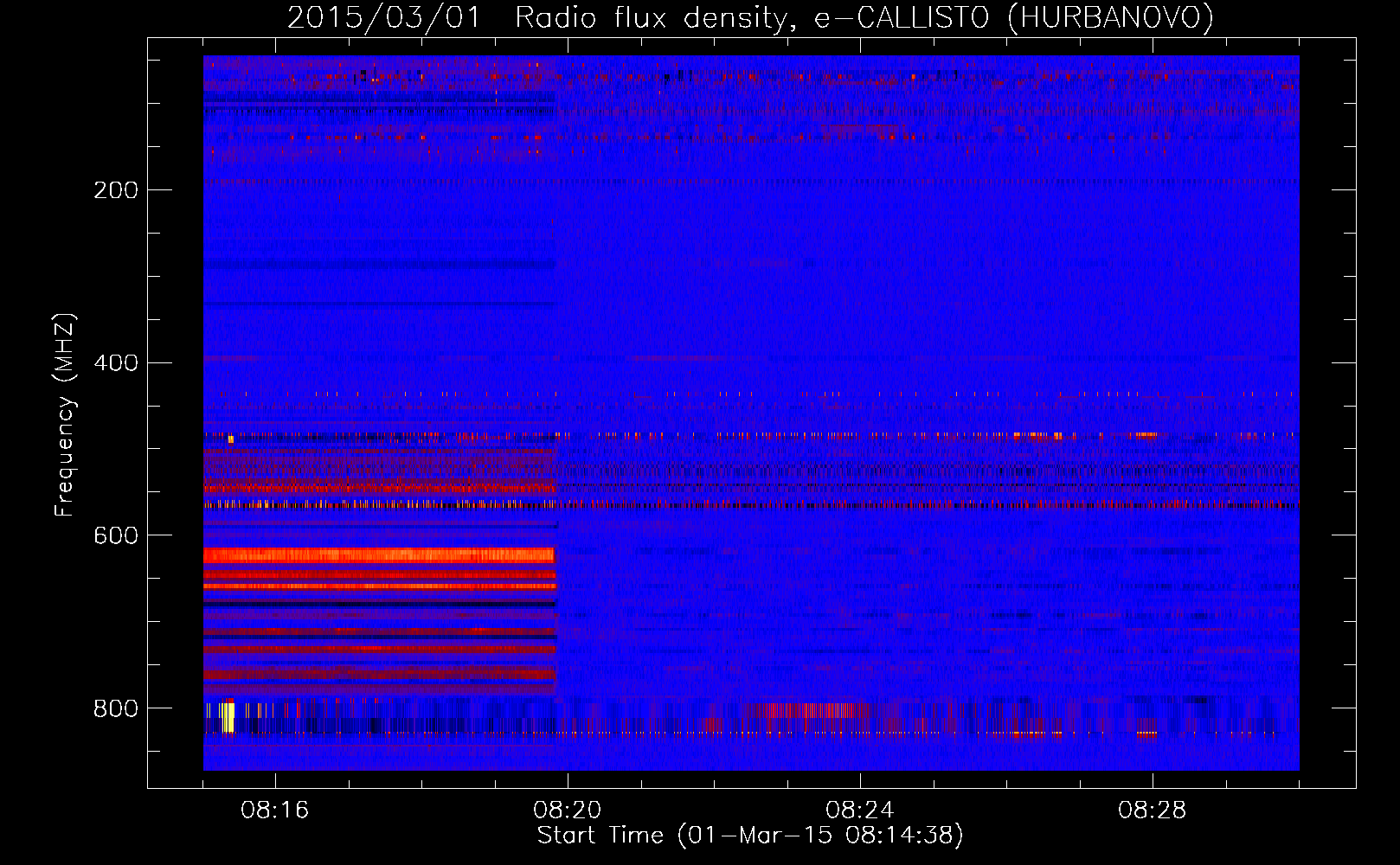Click the 08:16 time axis label
The image size is (1400, 865).
pos(275,811)
